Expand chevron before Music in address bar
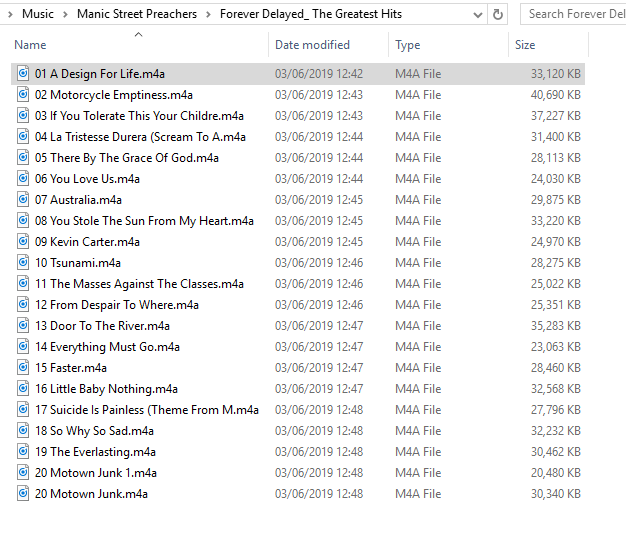The image size is (626, 539). coord(10,14)
